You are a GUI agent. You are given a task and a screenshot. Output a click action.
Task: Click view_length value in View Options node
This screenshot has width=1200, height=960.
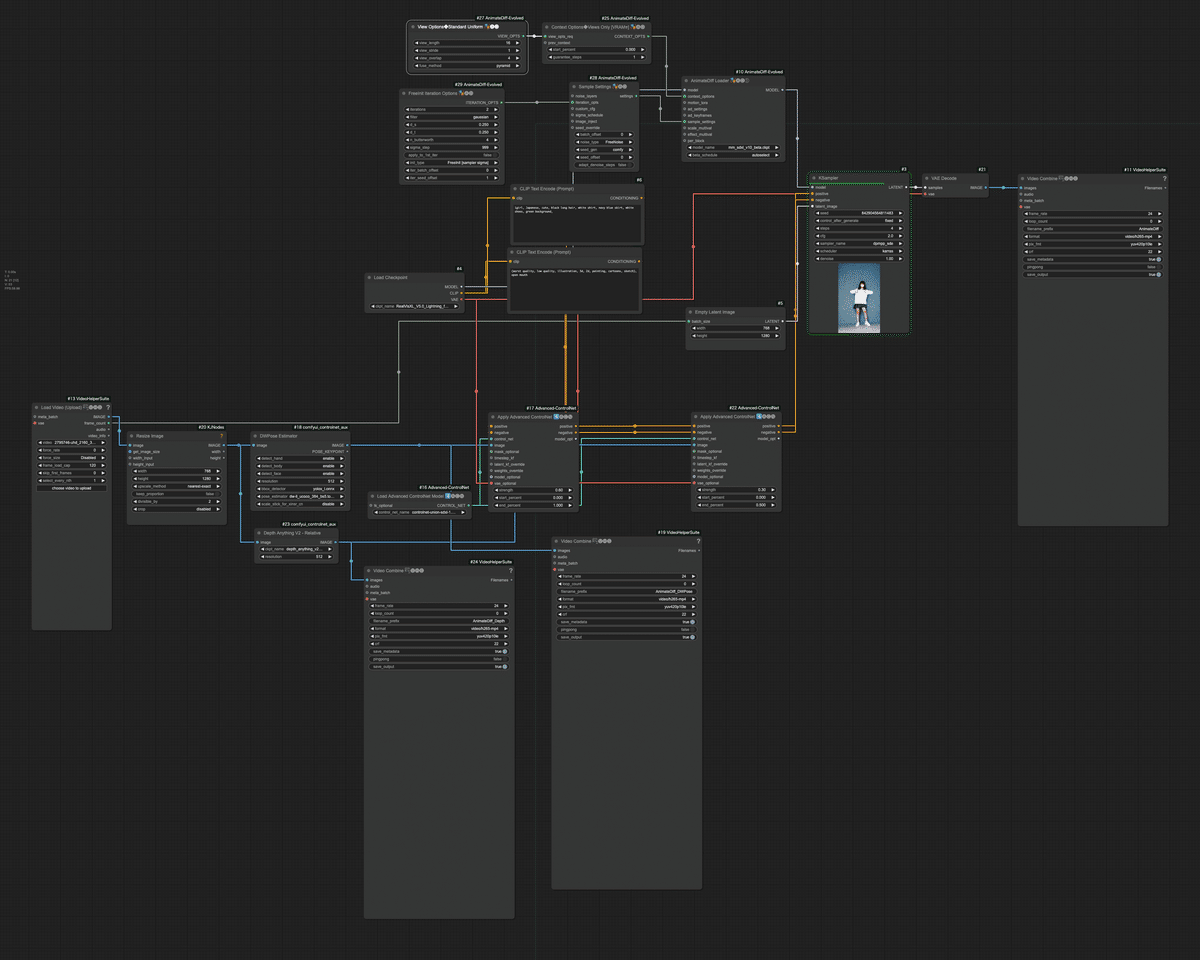(x=467, y=43)
